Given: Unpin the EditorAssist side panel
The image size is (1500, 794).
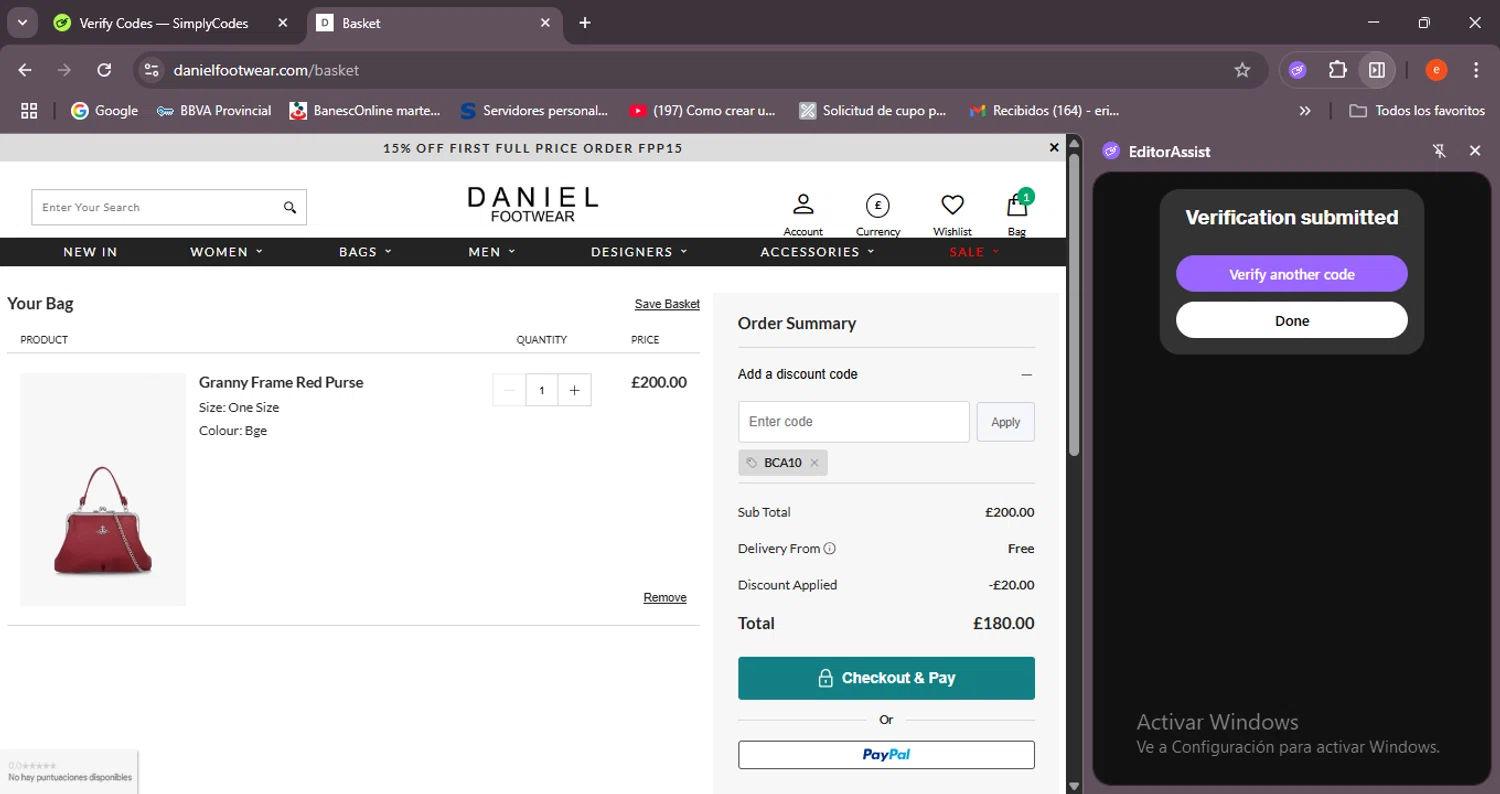Looking at the screenshot, I should pos(1439,151).
